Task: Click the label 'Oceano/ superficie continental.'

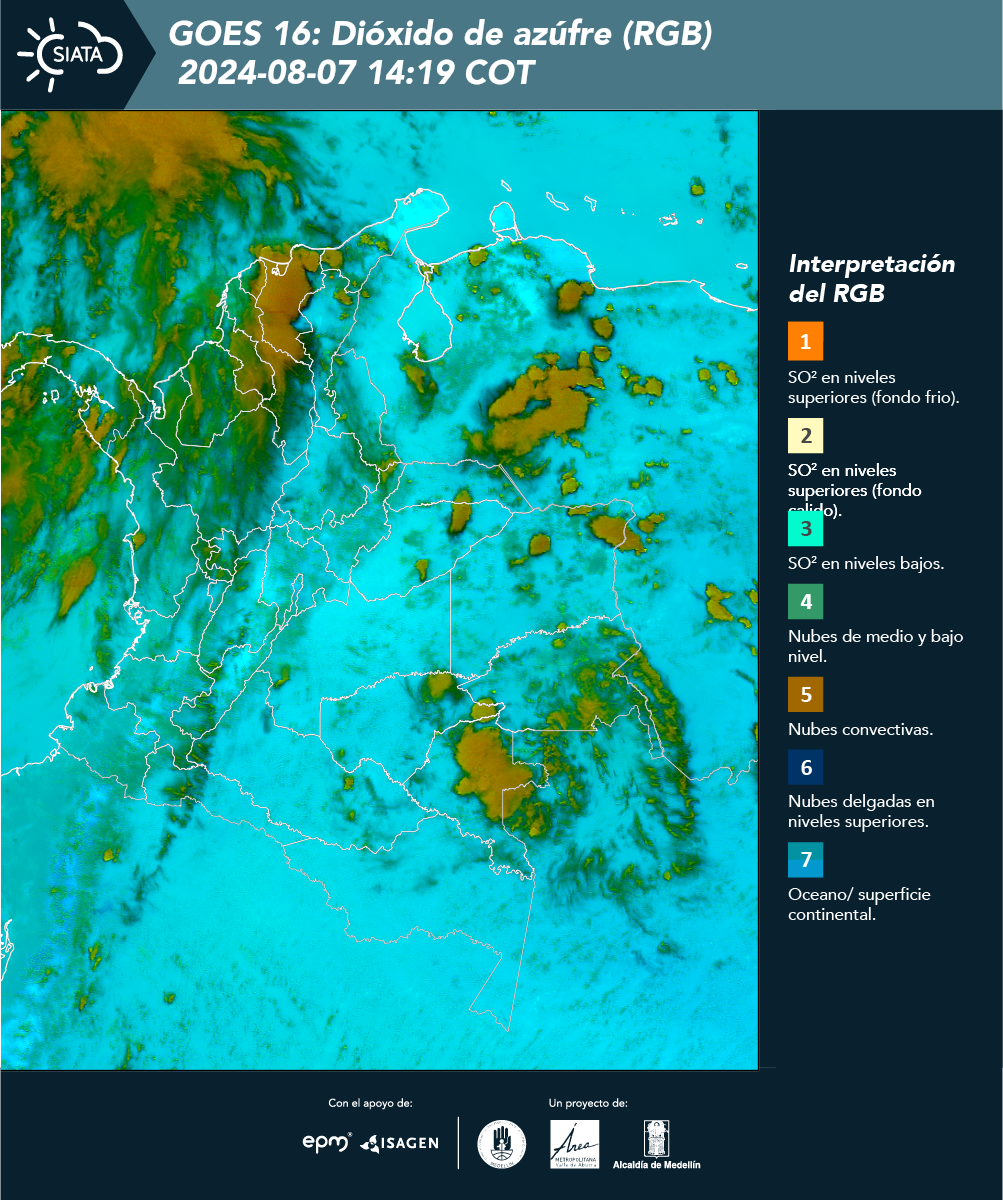Action: click(x=859, y=903)
